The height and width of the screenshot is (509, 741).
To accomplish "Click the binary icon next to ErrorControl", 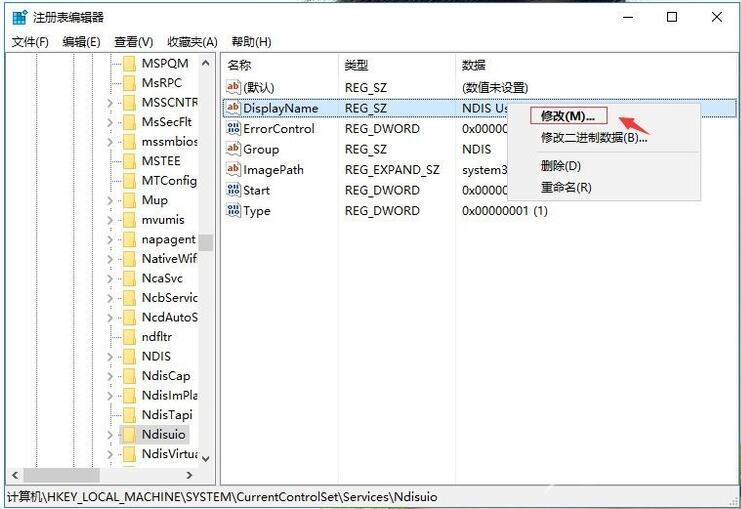I will 234,129.
